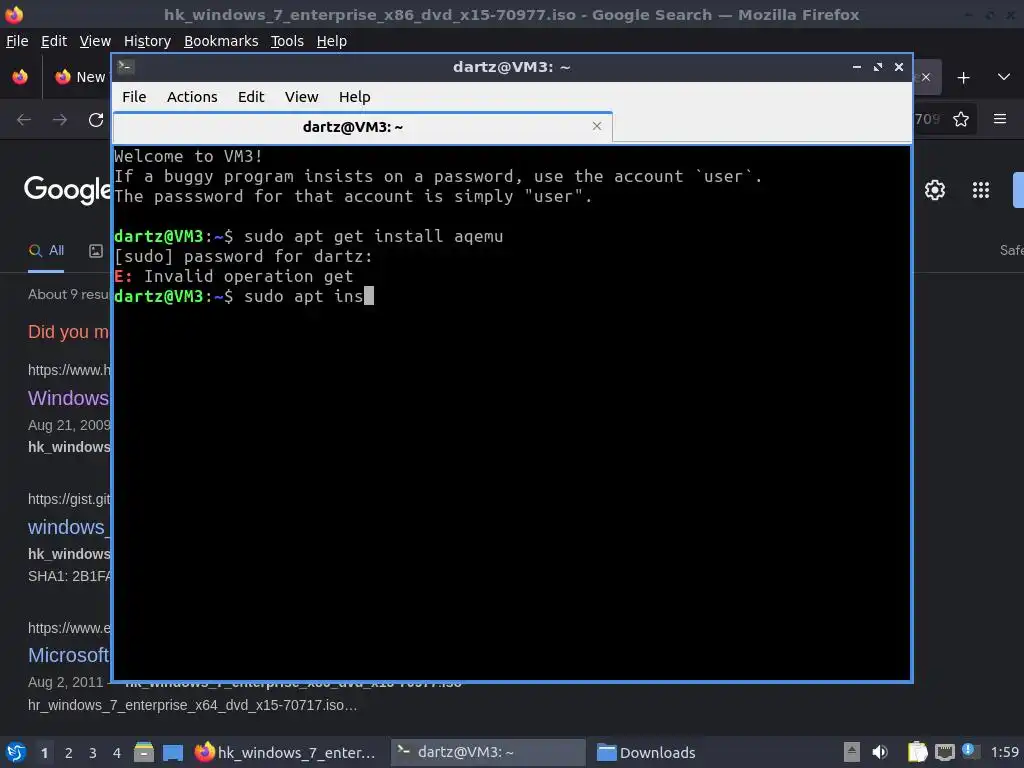Viewport: 1024px width, 768px height.
Task: Open the terminal Edit menu
Action: click(x=251, y=97)
